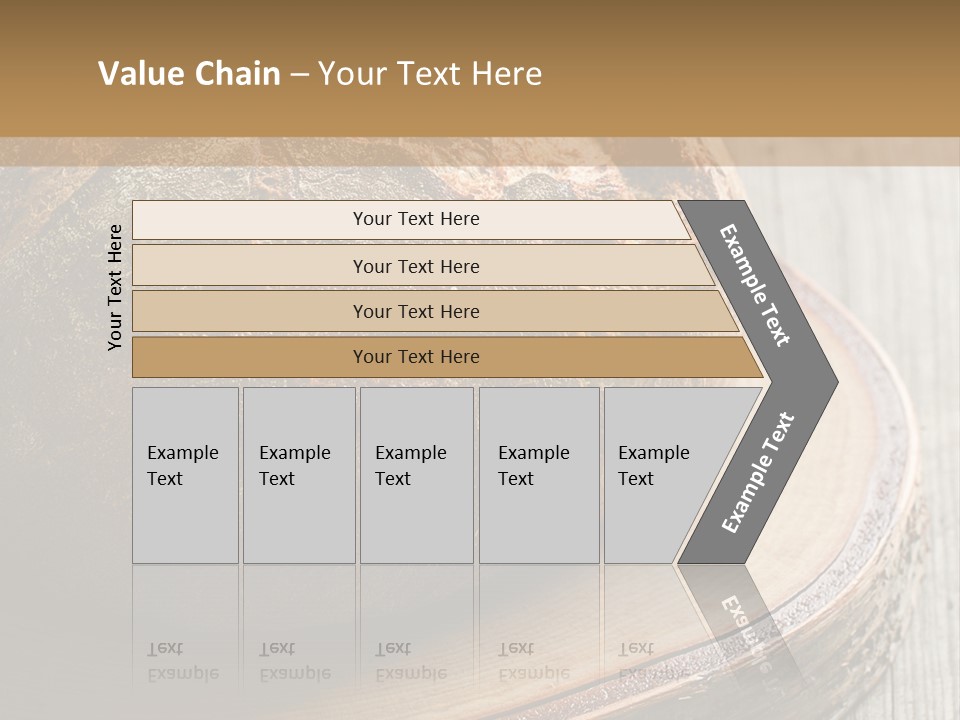Select the first Example Text box
Image resolution: width=960 pixels, height=720 pixels.
click(x=185, y=475)
